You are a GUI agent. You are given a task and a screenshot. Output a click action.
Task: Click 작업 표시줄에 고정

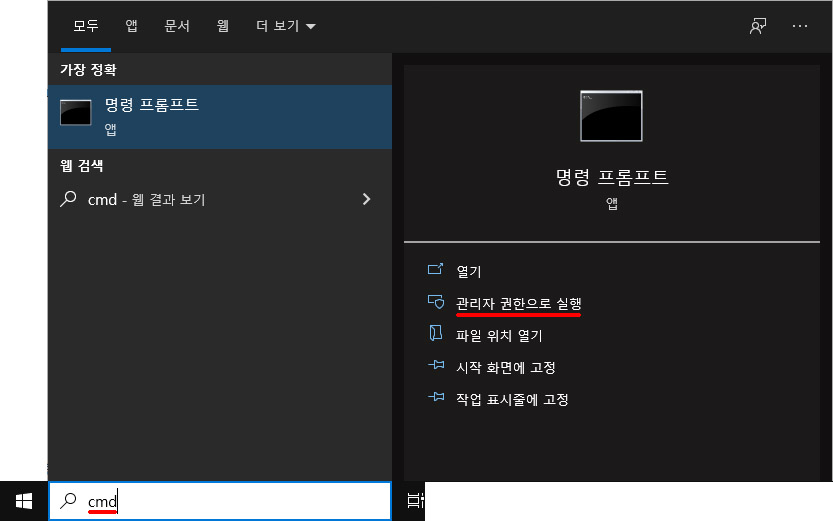[512, 399]
